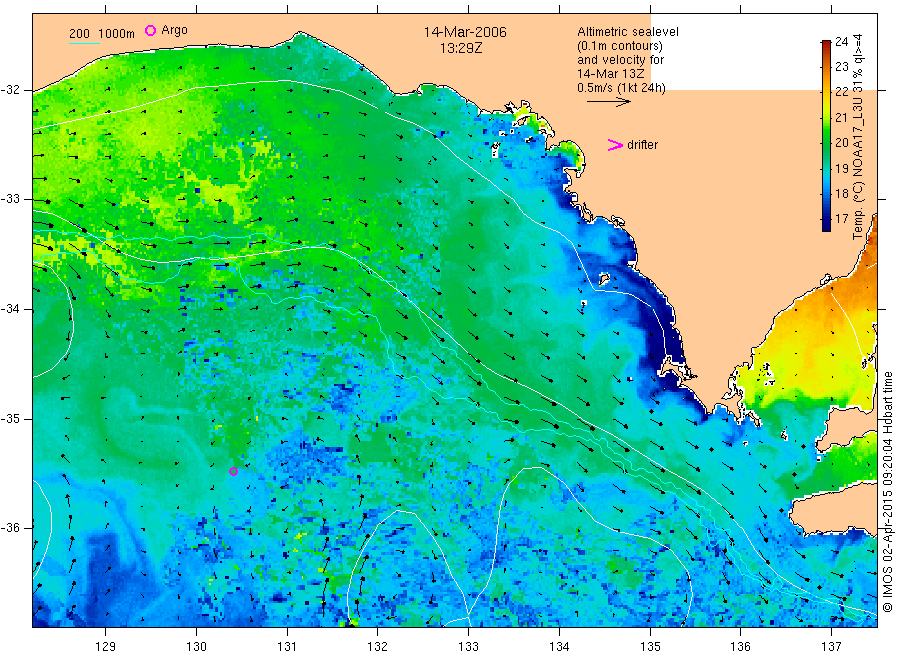Screen dimensions: 900x660
Task: Click longitude axis label 129
Action: click(x=106, y=647)
